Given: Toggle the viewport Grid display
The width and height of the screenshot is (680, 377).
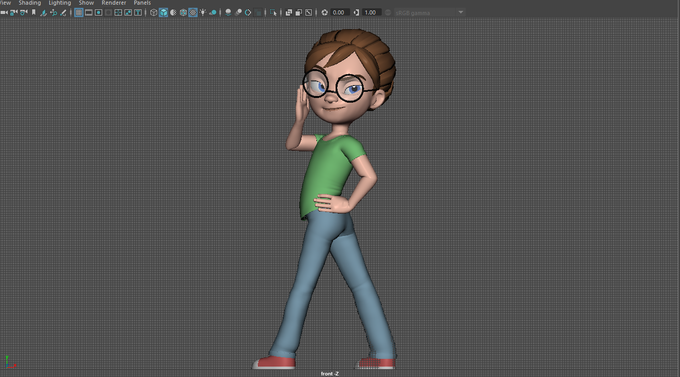Looking at the screenshot, I should (x=78, y=13).
